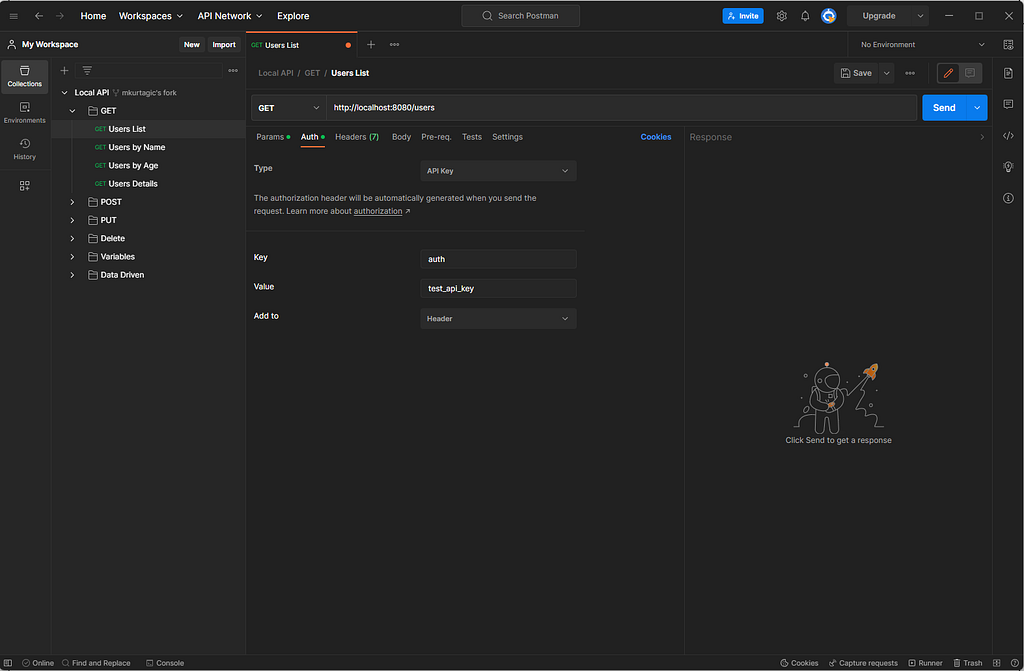This screenshot has width=1024, height=671.
Task: Expand the Variables folder
Action: pyautogui.click(x=72, y=257)
